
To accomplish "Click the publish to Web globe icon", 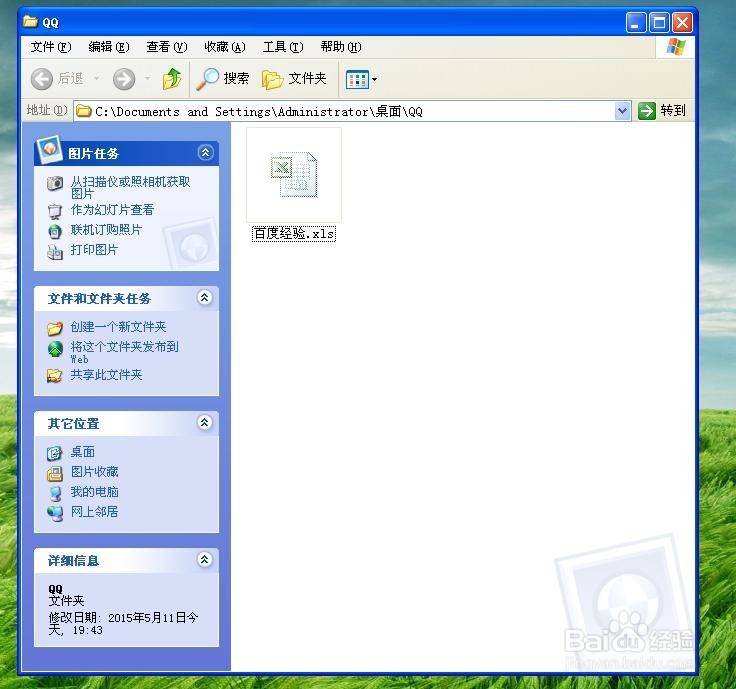I will click(x=55, y=349).
